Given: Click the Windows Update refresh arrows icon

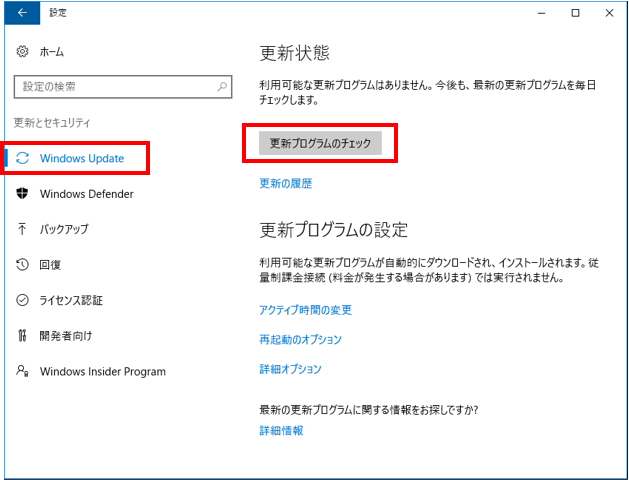Looking at the screenshot, I should 22,158.
